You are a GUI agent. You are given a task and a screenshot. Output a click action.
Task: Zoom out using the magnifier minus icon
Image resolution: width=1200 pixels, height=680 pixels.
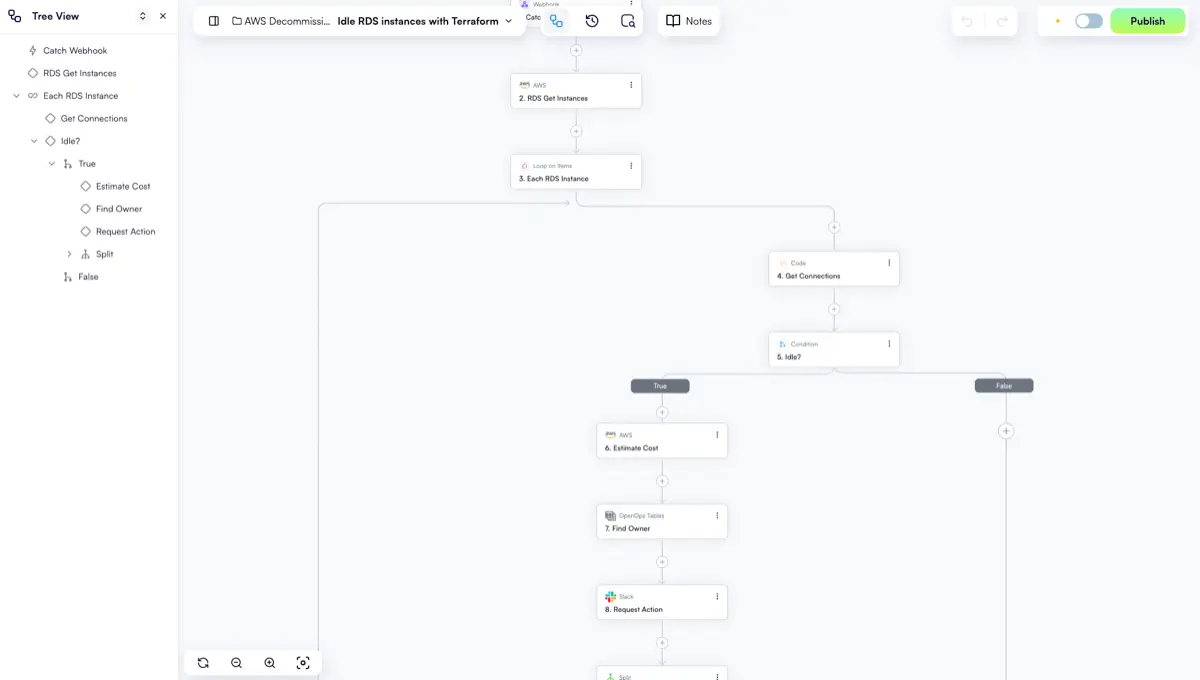tap(236, 662)
